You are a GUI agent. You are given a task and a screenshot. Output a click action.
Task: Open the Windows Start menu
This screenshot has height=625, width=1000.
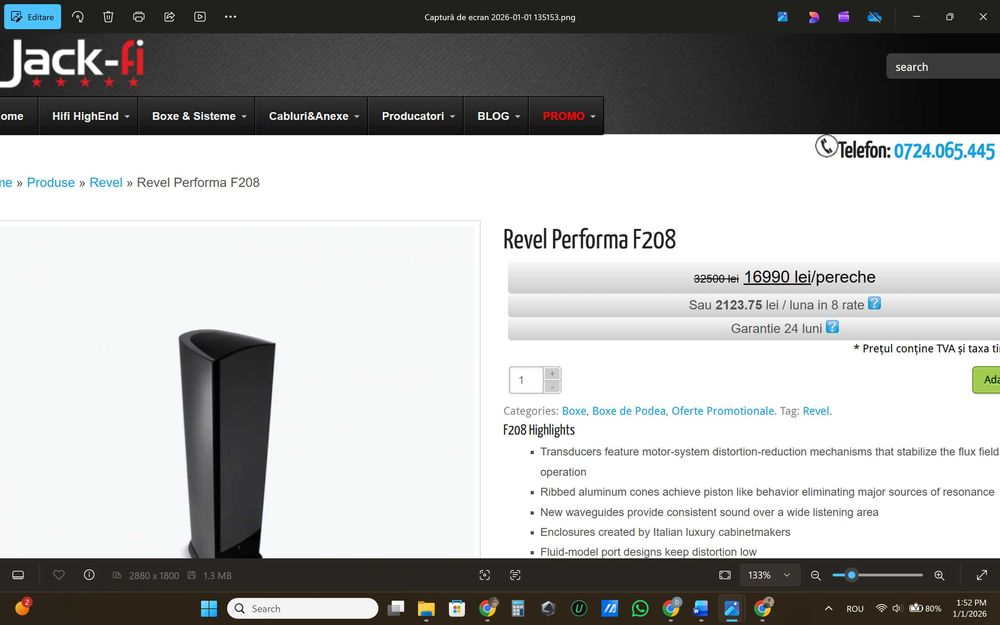[x=209, y=608]
